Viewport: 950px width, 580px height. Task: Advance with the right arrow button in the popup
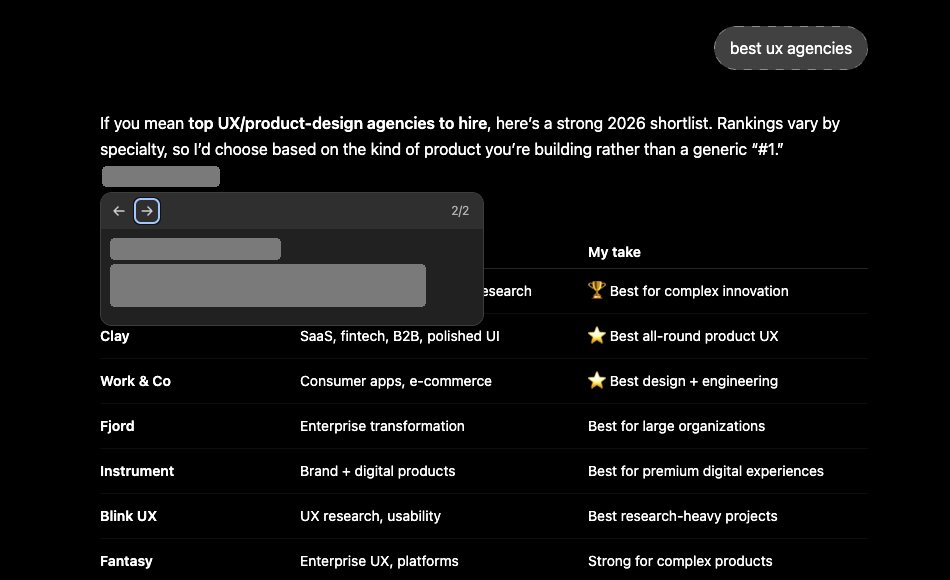point(147,211)
